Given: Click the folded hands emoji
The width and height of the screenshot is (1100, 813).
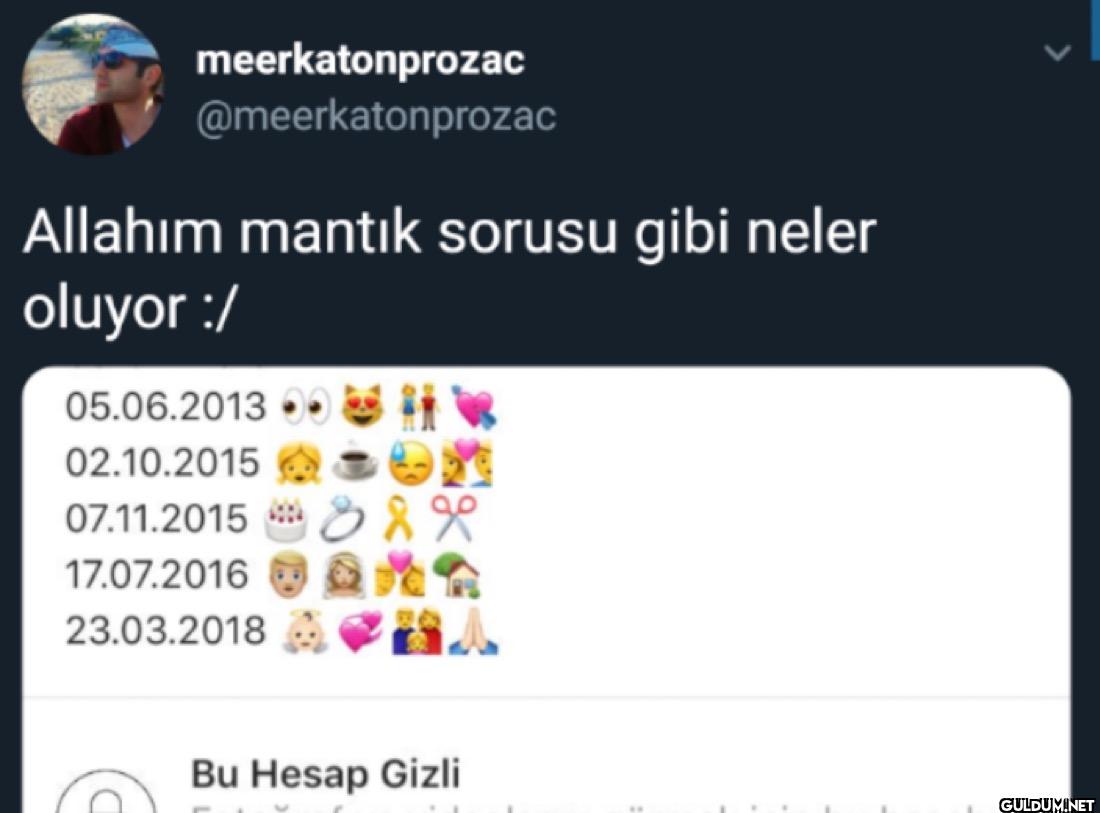Looking at the screenshot, I should tap(474, 631).
